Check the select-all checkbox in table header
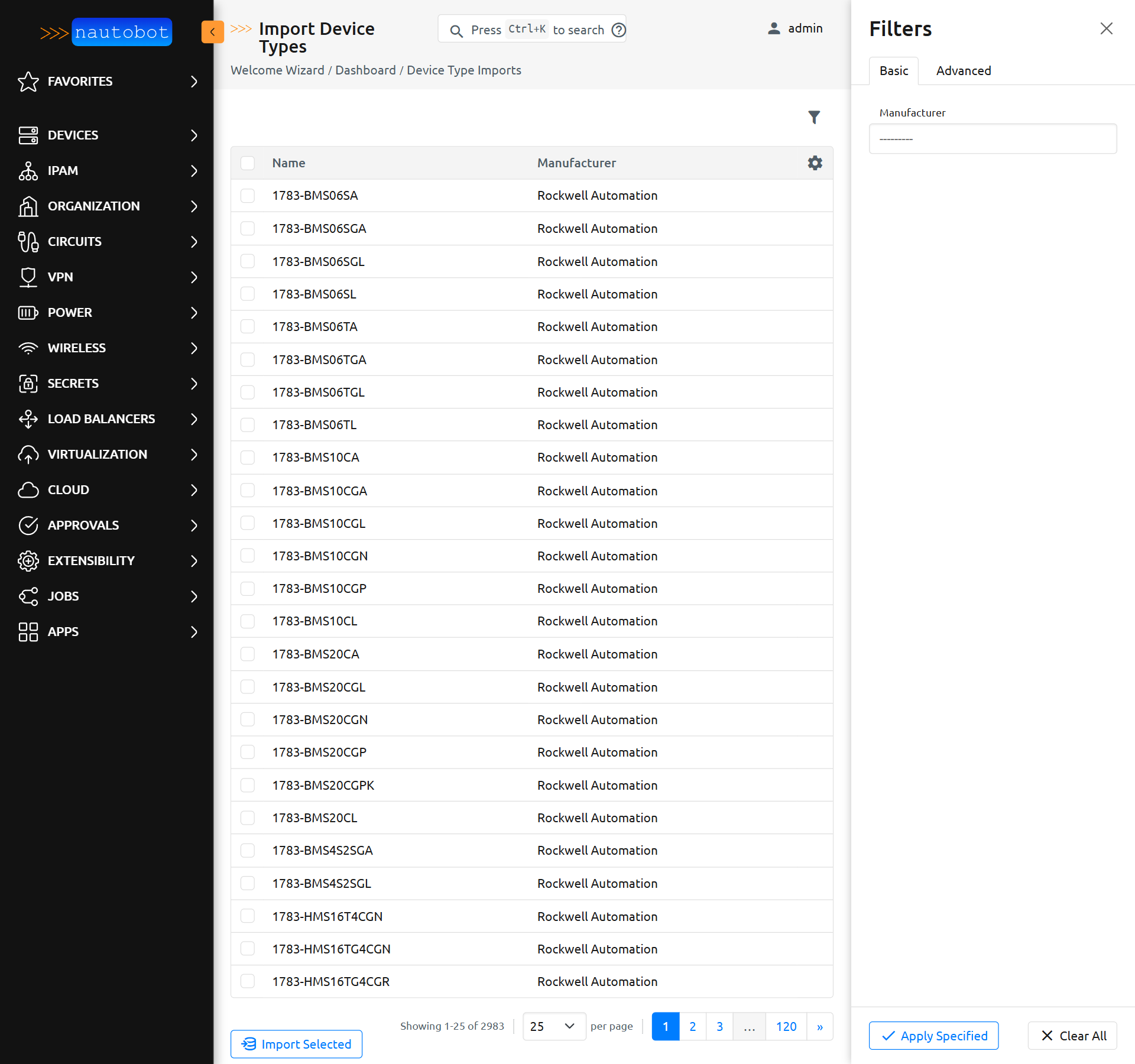Image resolution: width=1135 pixels, height=1064 pixels. [x=248, y=163]
